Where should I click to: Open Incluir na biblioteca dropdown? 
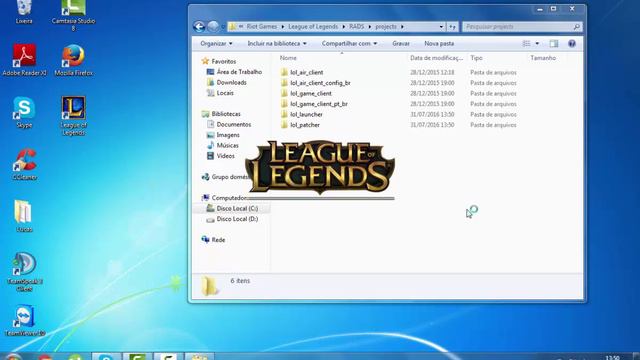click(x=277, y=43)
